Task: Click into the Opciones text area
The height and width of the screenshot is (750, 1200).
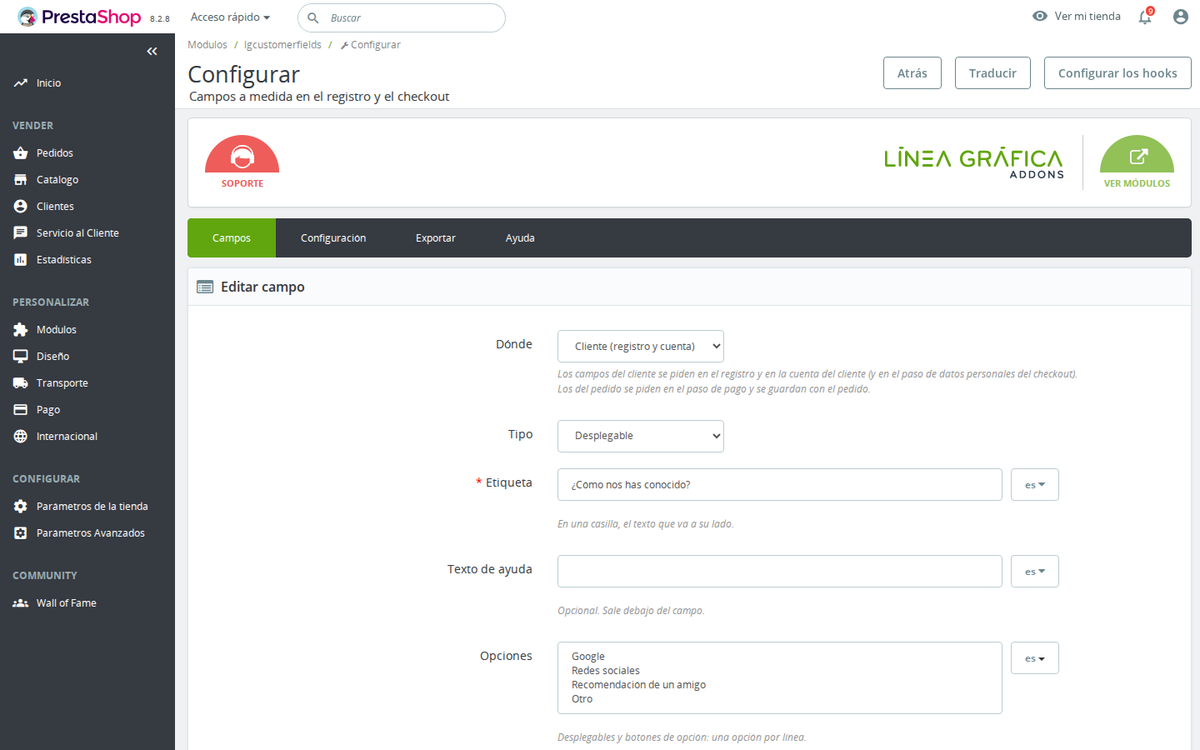Action: tap(780, 678)
